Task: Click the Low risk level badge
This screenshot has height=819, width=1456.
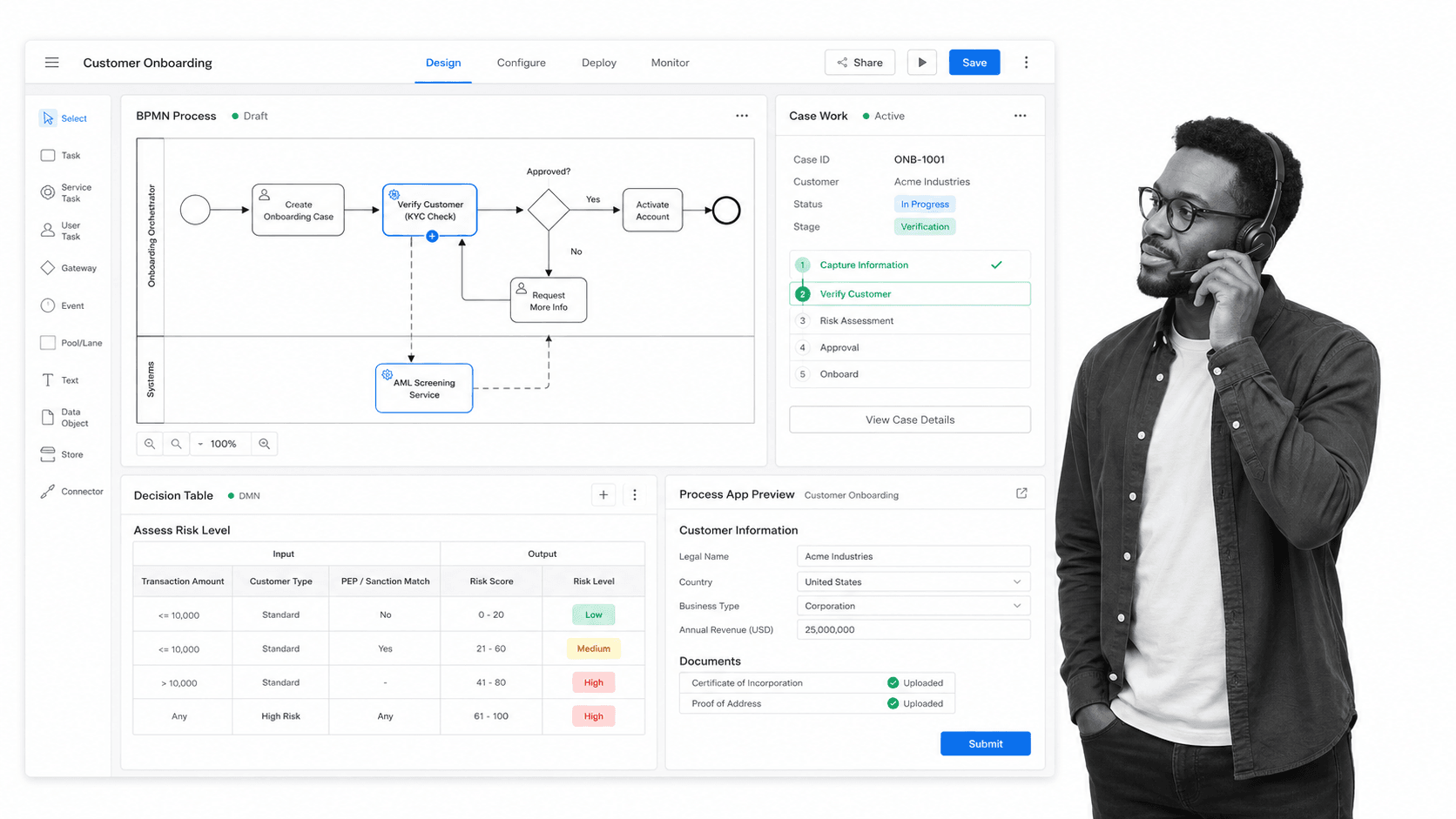Action: coord(594,614)
